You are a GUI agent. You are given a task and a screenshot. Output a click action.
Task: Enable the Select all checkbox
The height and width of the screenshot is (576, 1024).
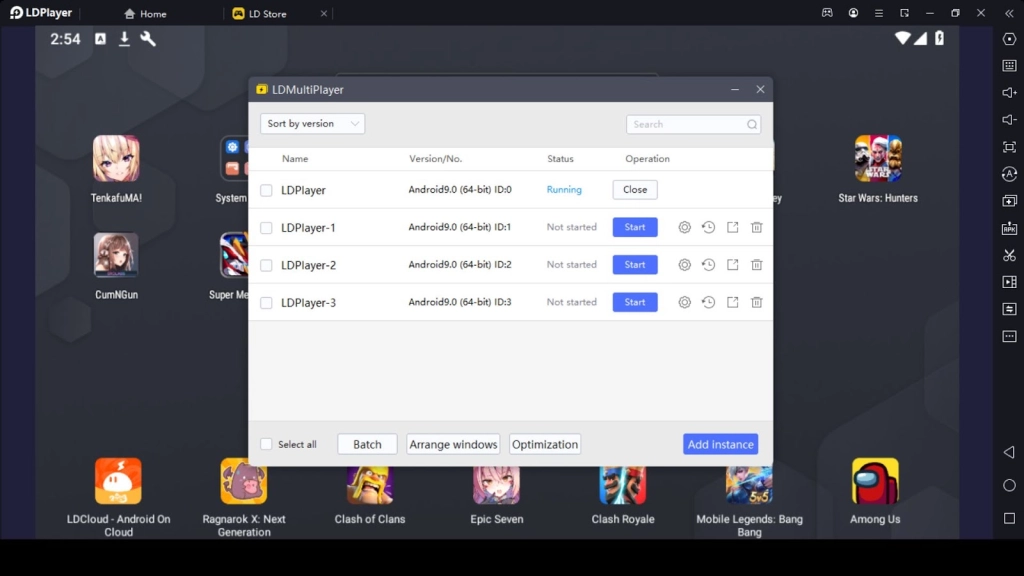coord(266,444)
